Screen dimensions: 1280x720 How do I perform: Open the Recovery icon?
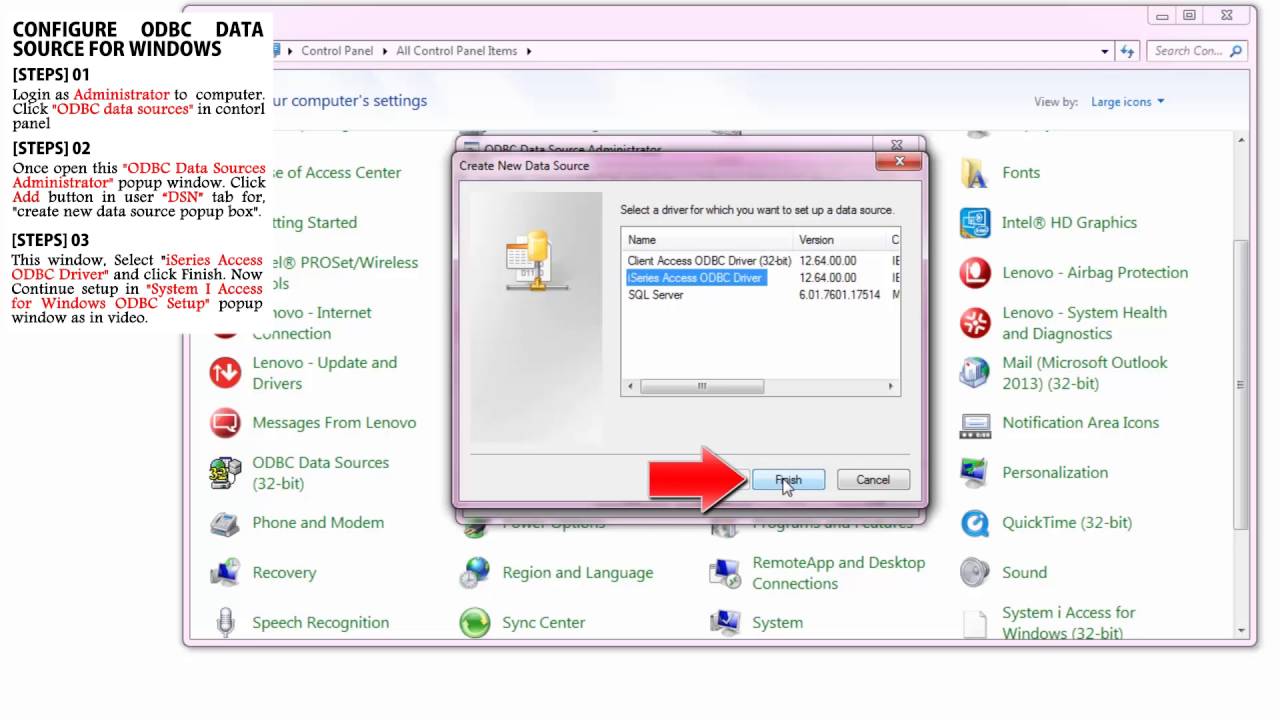[x=225, y=573]
